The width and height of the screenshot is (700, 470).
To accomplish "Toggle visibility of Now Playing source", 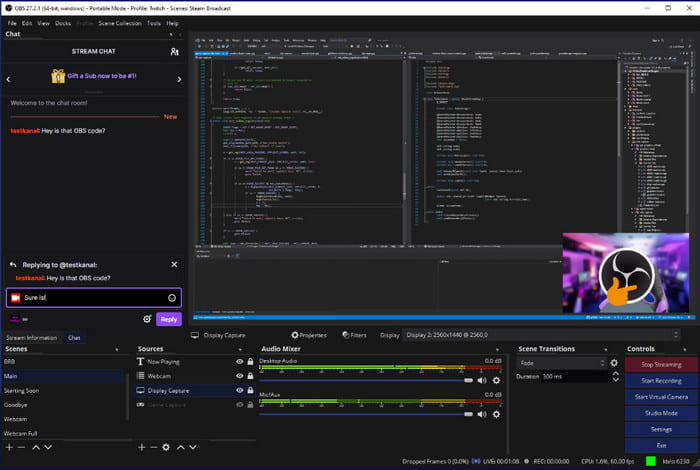I will pos(240,362).
